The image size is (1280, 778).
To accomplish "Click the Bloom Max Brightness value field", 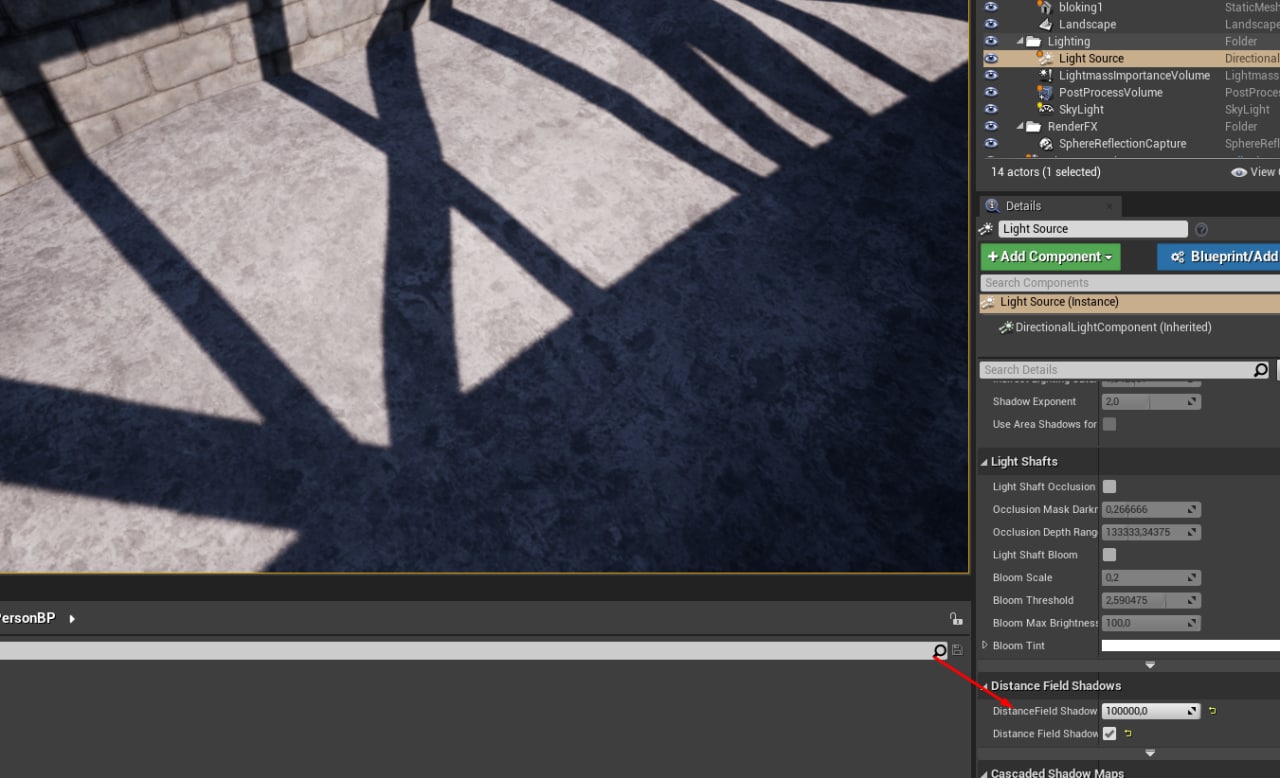I will pyautogui.click(x=1151, y=623).
